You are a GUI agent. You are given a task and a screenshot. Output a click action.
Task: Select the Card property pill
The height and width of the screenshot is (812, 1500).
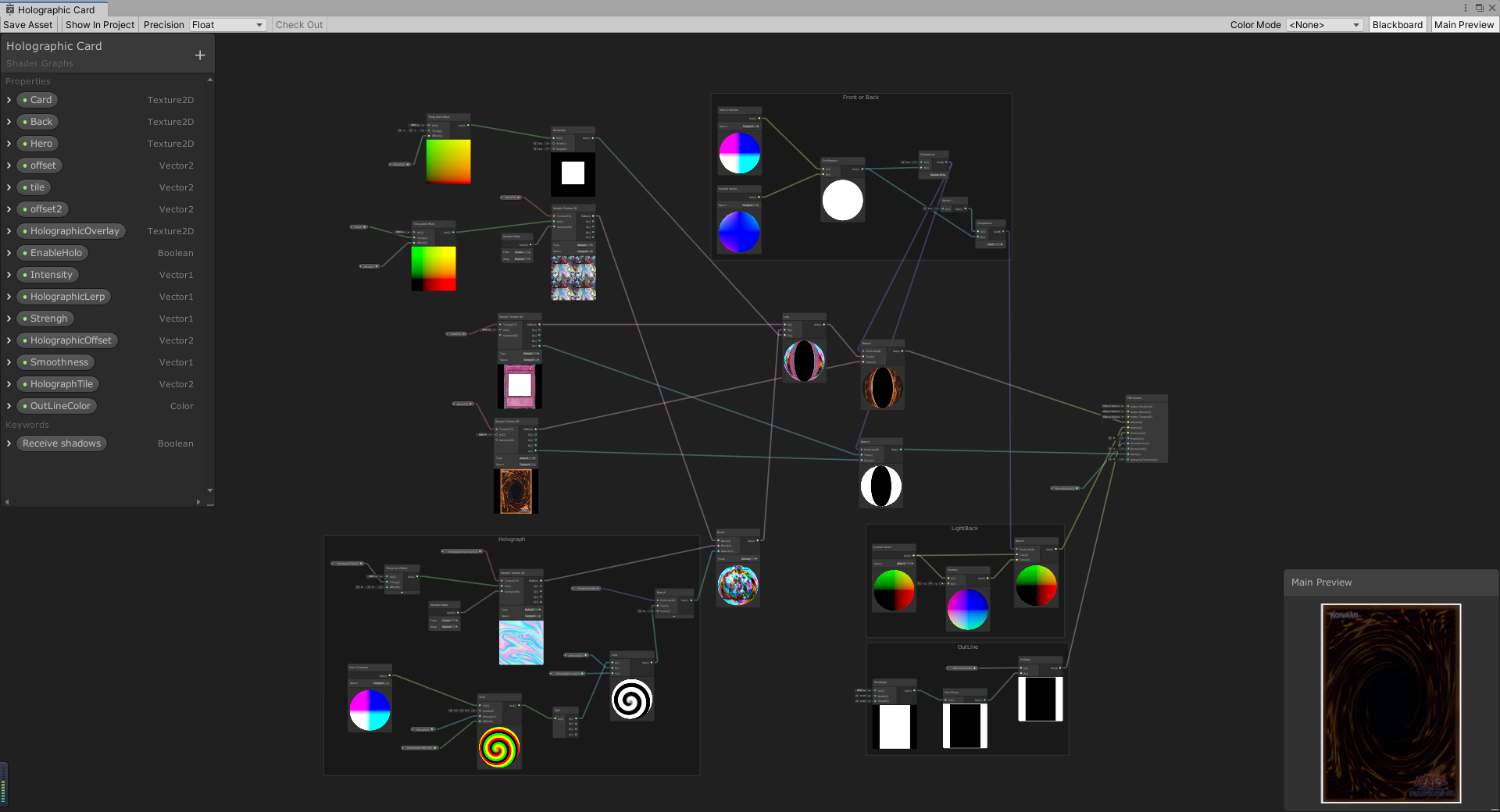[37, 100]
